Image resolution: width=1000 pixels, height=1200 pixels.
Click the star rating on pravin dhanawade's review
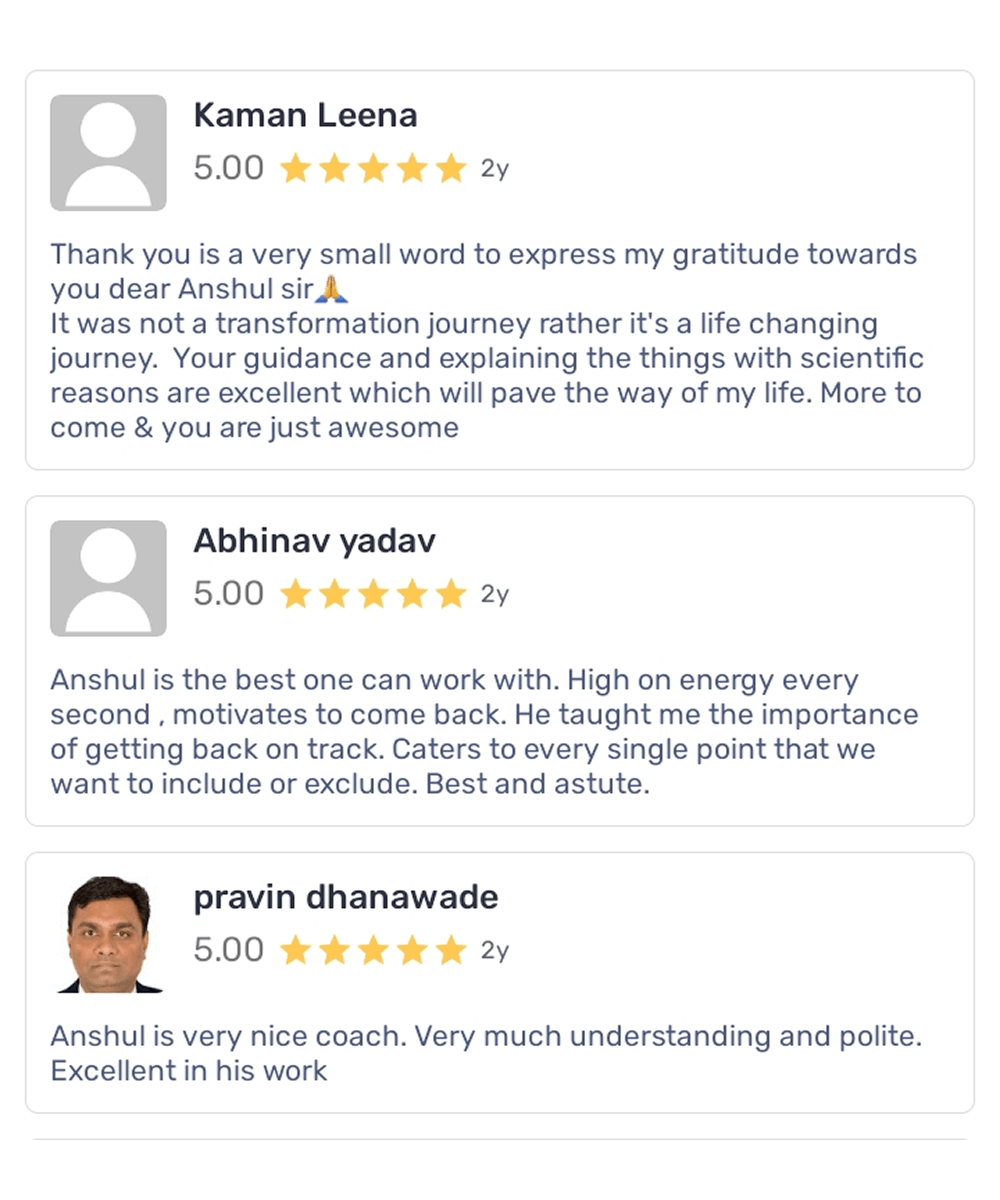(x=373, y=950)
